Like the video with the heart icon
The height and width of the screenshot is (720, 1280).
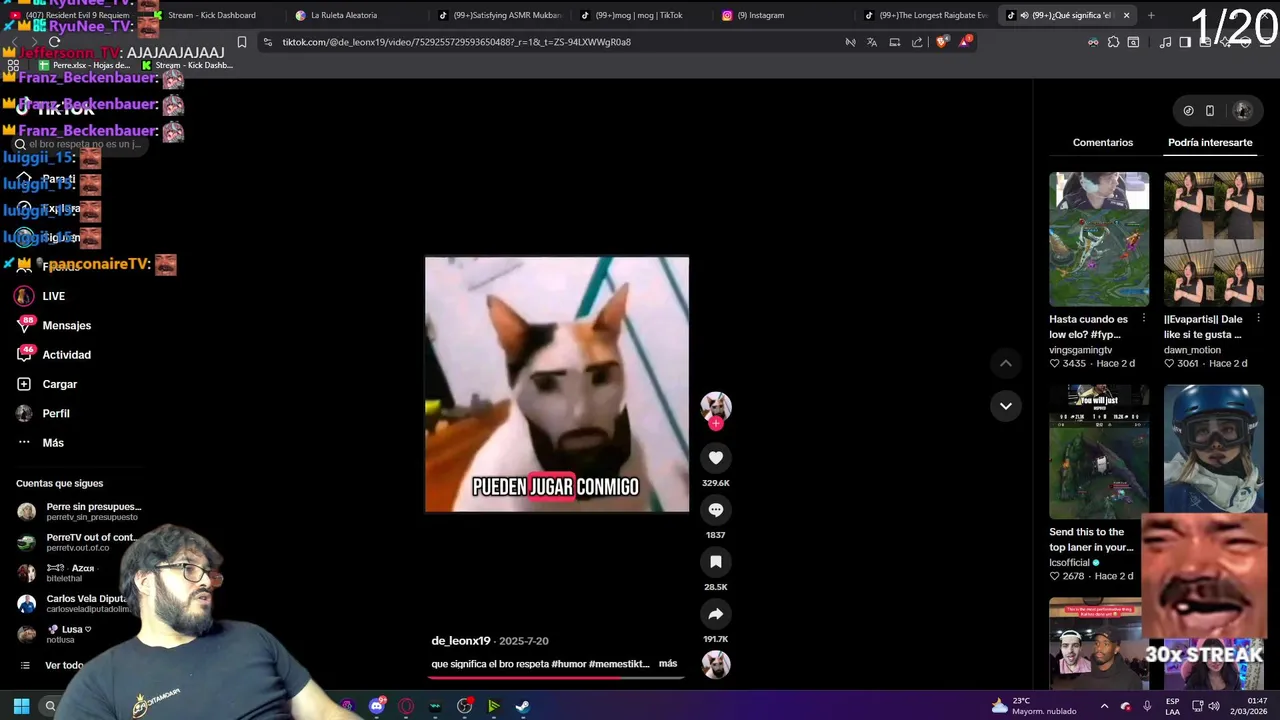(x=715, y=458)
